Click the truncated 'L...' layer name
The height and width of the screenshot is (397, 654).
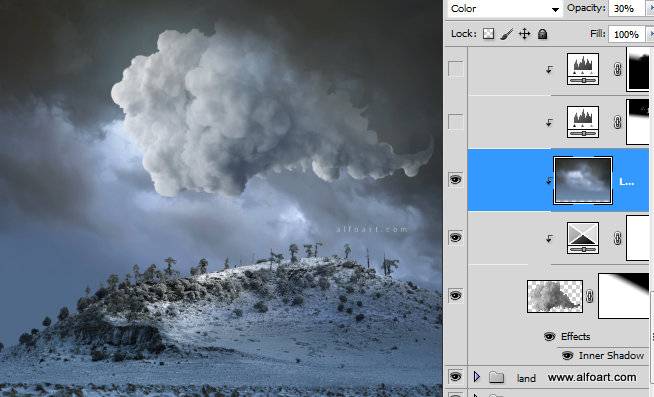click(x=626, y=181)
